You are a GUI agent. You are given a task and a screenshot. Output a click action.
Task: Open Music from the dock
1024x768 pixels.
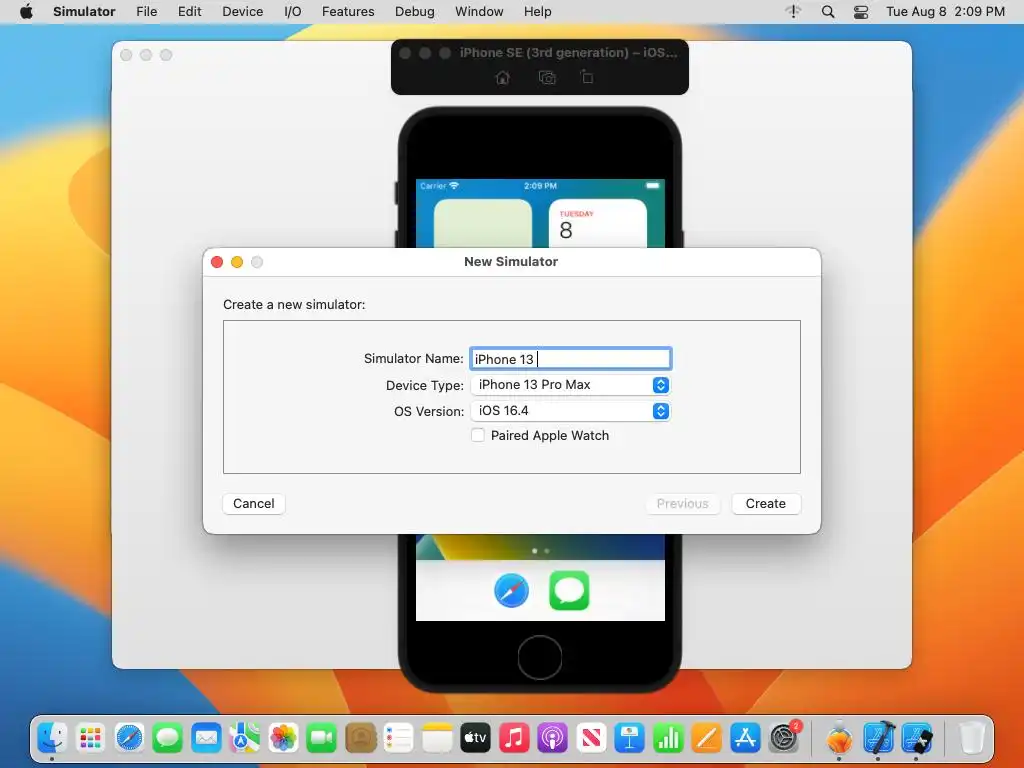(x=514, y=739)
